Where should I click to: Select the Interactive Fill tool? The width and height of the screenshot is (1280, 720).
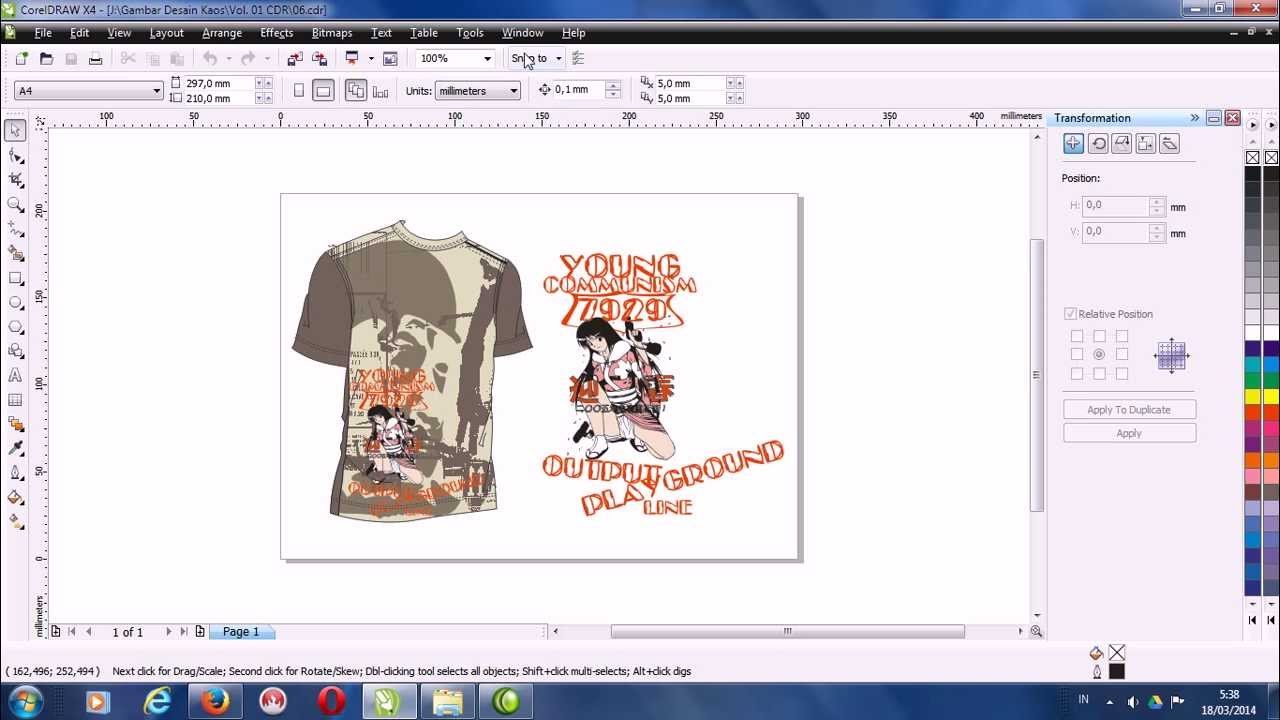click(x=15, y=521)
